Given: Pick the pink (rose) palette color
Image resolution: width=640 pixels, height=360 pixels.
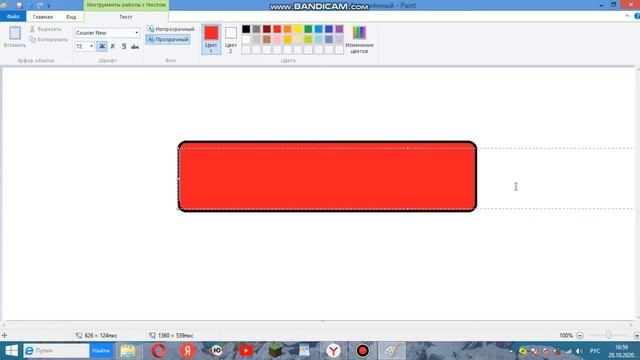Looking at the screenshot, I should (277, 40).
